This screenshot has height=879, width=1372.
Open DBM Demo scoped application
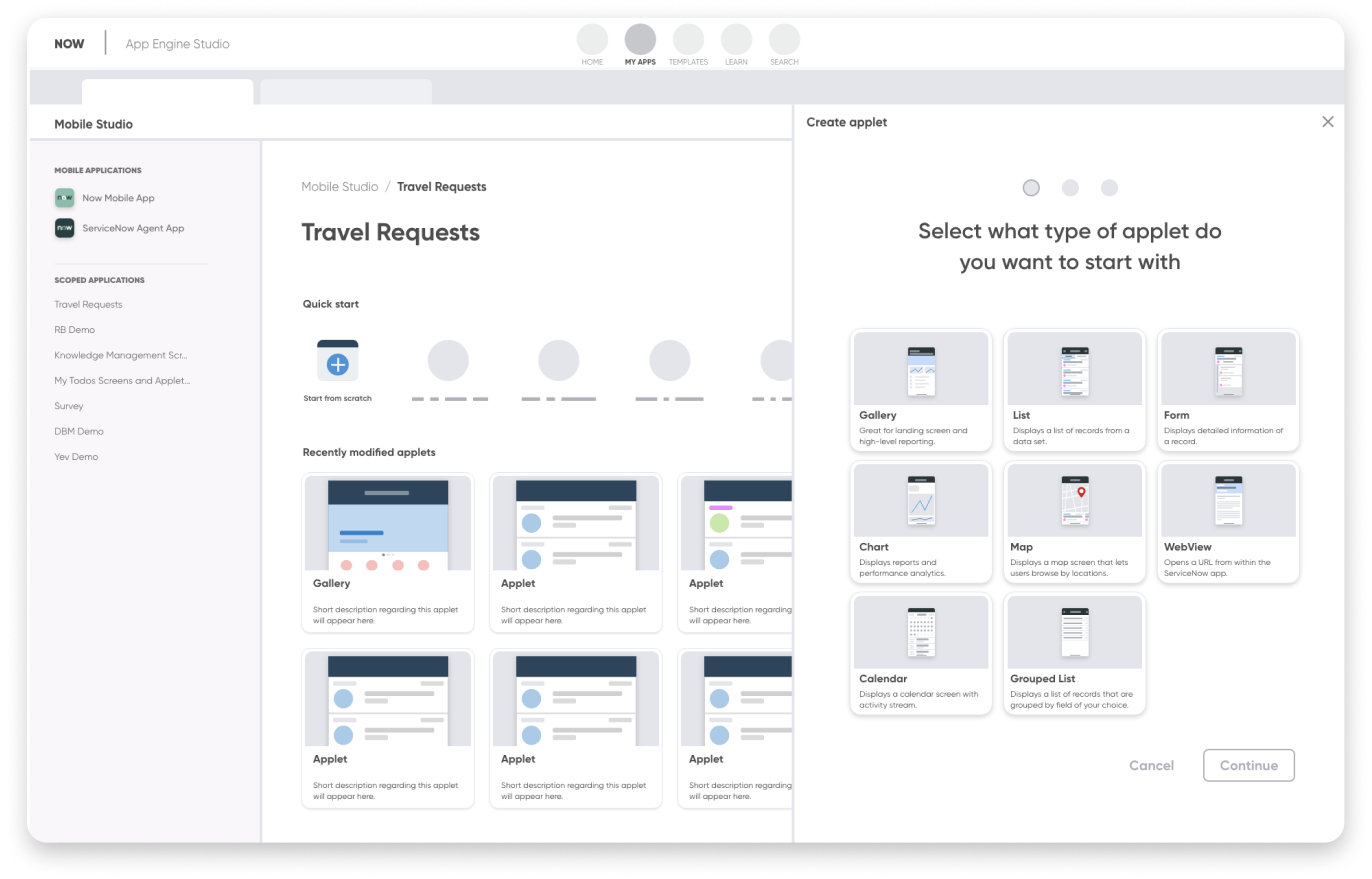79,431
